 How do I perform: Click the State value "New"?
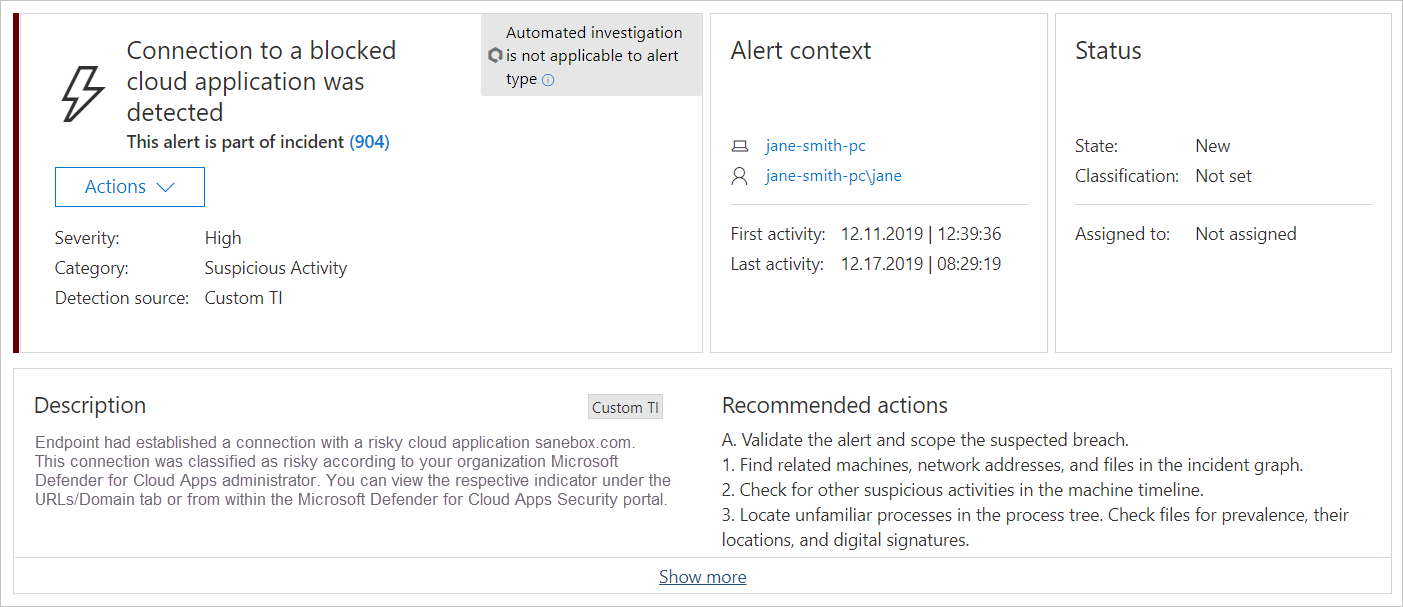click(1212, 145)
